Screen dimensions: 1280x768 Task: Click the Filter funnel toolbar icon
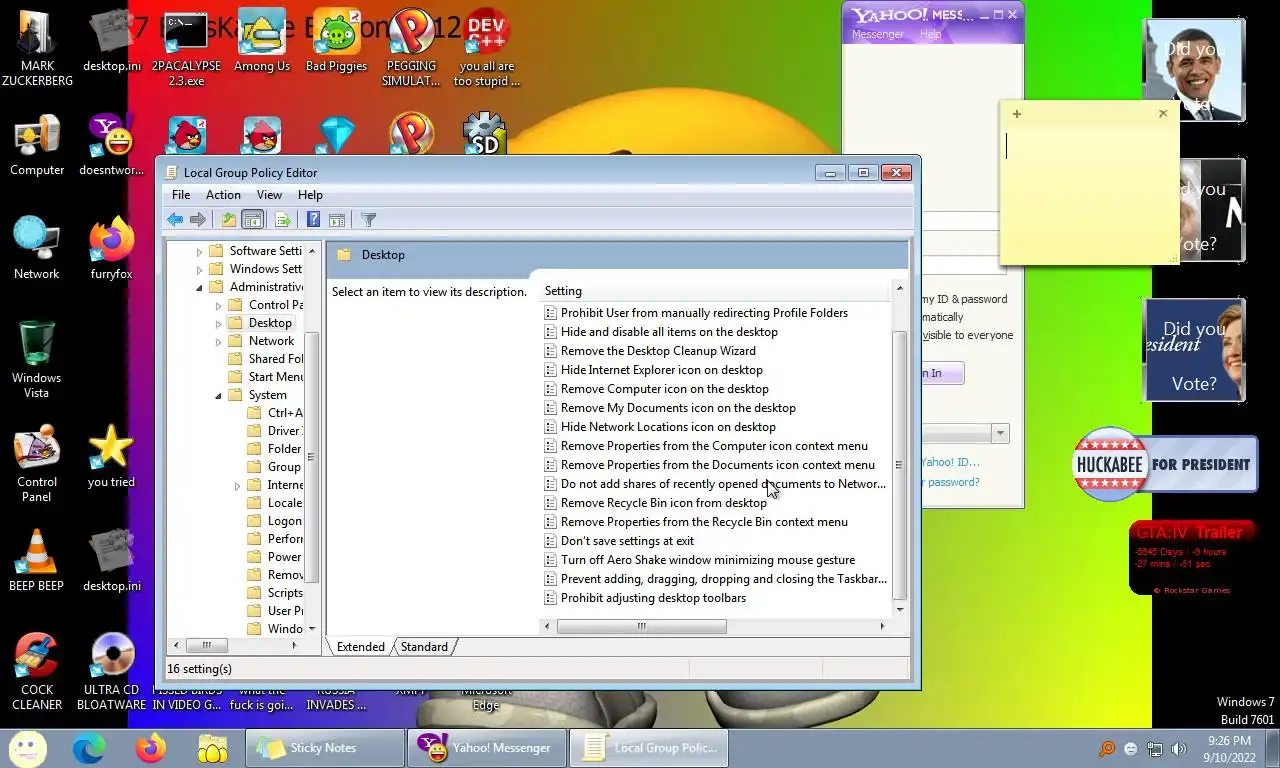tap(368, 220)
